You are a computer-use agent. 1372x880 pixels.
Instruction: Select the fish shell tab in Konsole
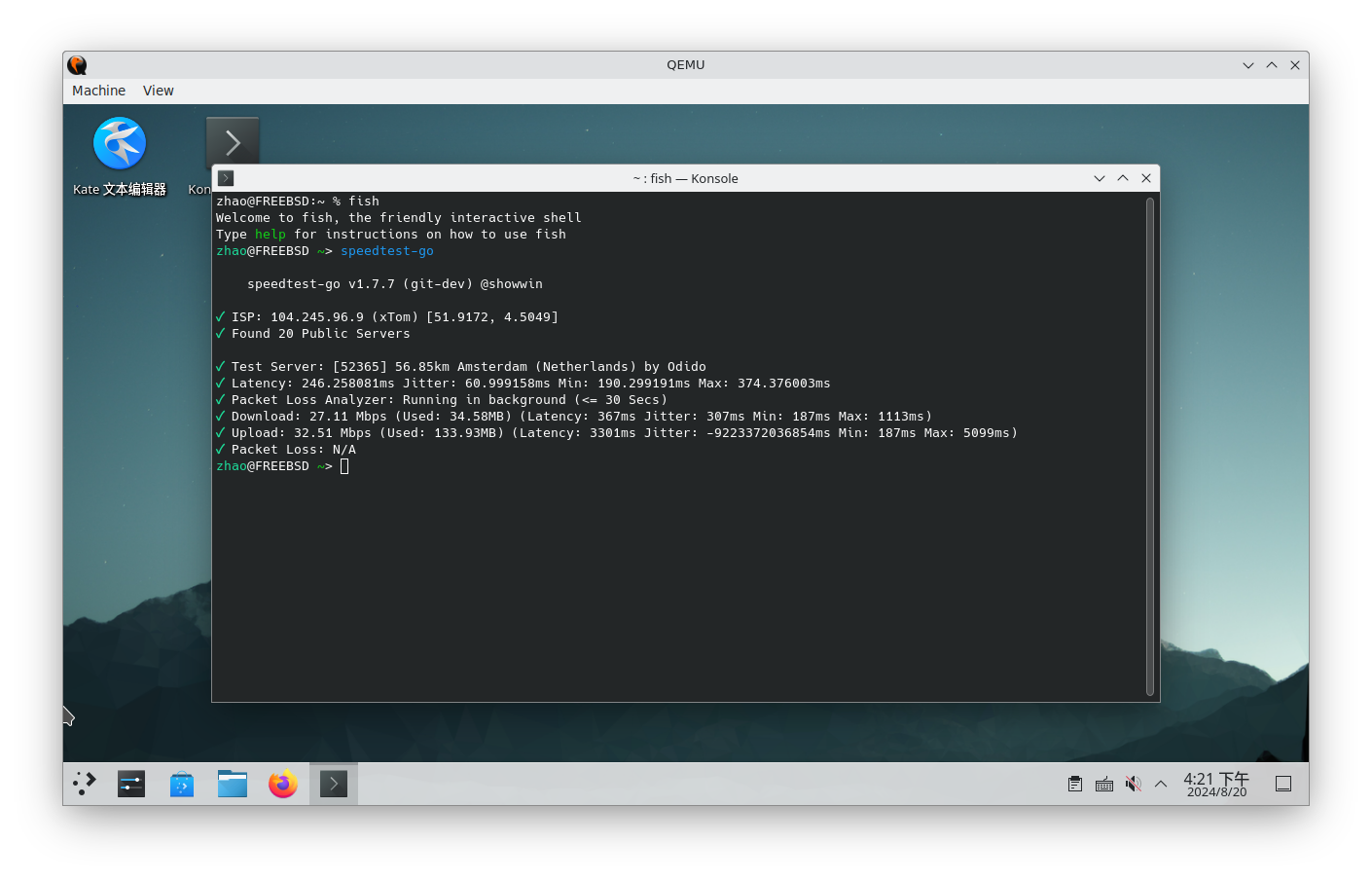[x=225, y=178]
